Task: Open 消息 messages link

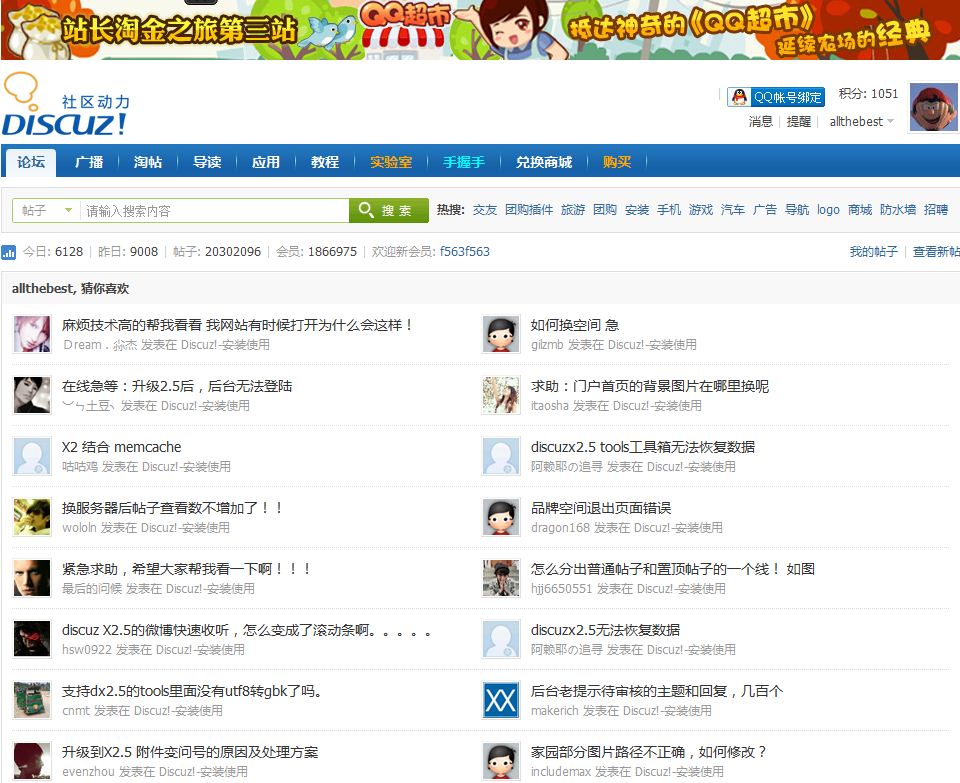Action: [760, 122]
